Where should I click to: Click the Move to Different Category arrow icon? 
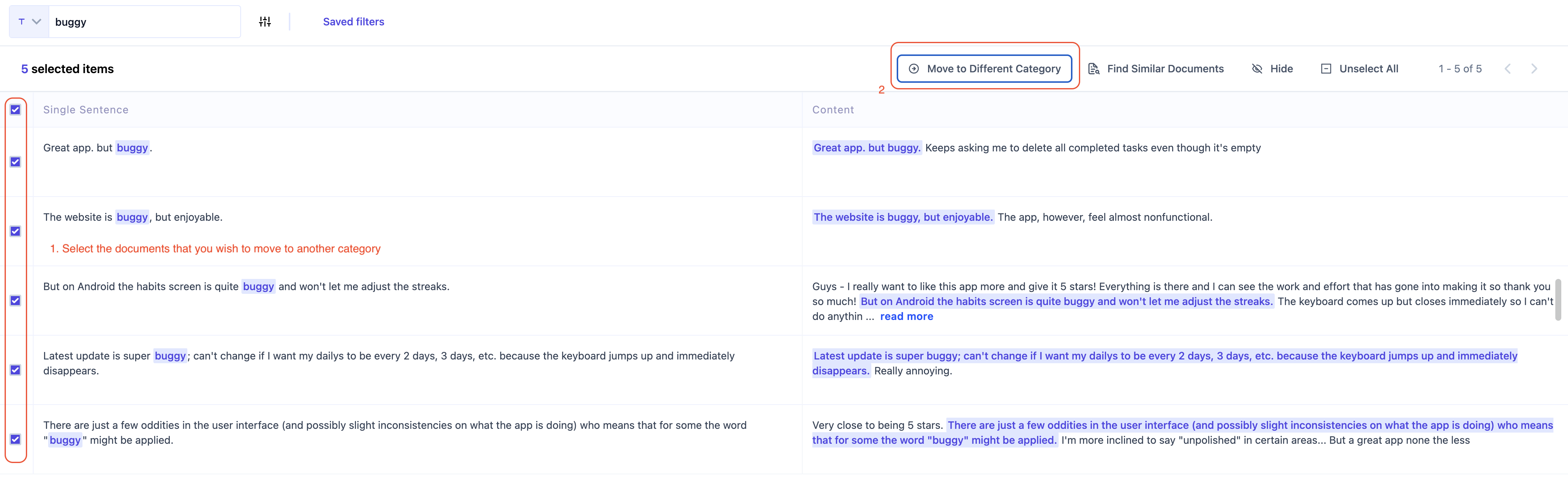point(913,69)
